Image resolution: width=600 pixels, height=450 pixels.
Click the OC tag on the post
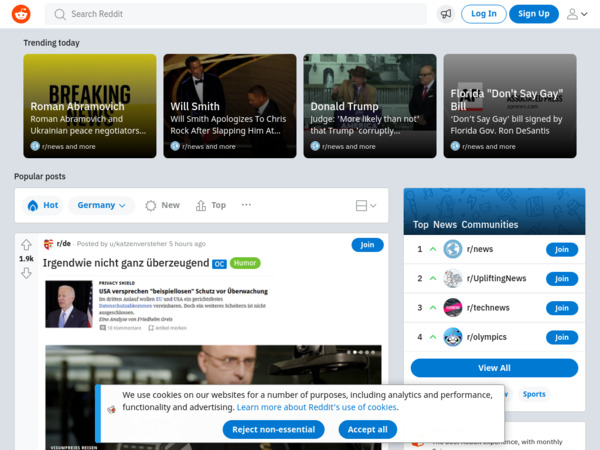click(x=219, y=264)
